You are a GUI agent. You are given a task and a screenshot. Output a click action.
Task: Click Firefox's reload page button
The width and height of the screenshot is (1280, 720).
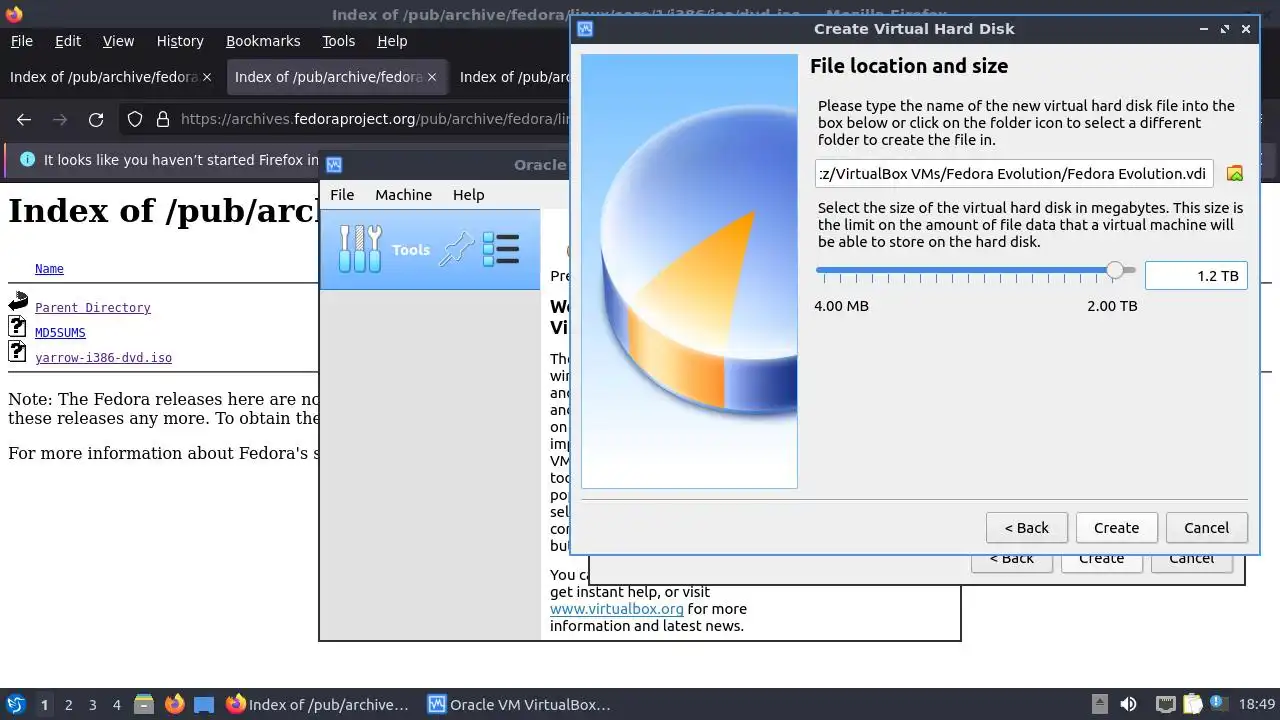tap(96, 119)
